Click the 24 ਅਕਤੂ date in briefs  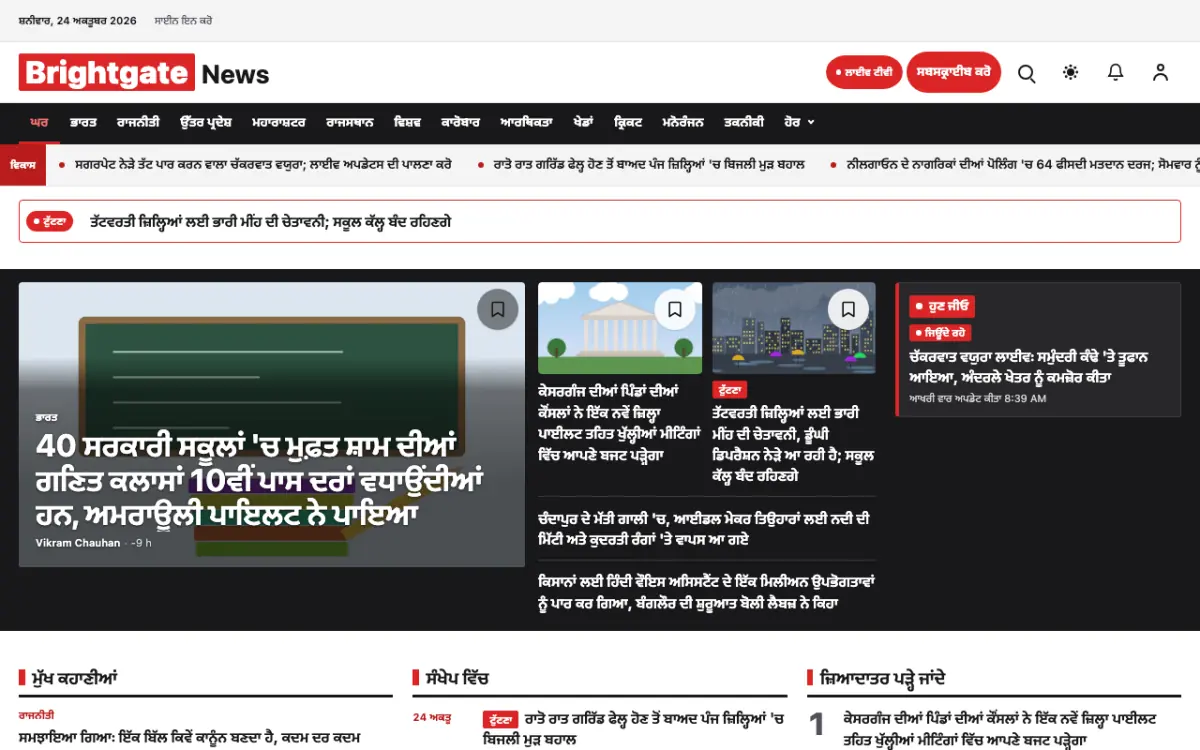(x=432, y=718)
